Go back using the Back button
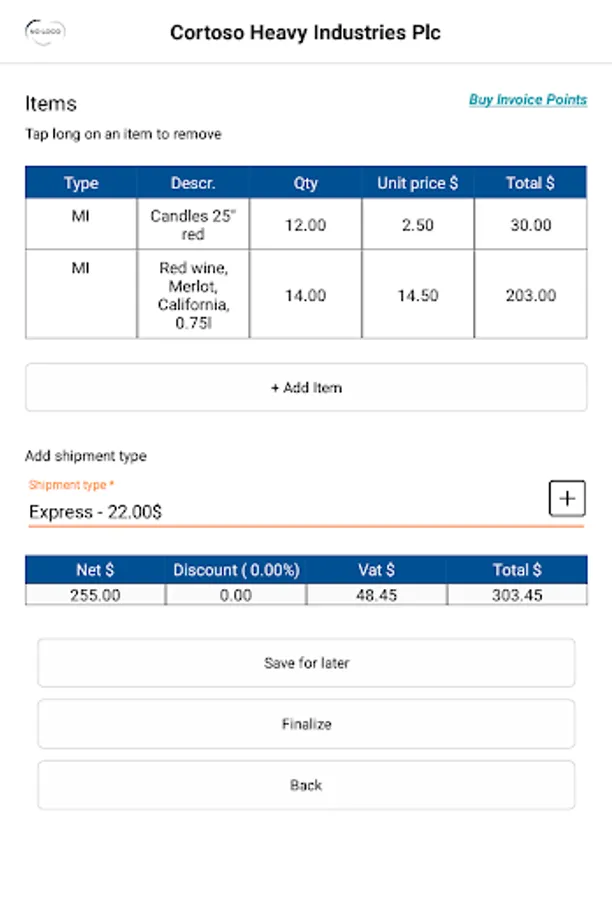612x900 pixels. pos(306,785)
